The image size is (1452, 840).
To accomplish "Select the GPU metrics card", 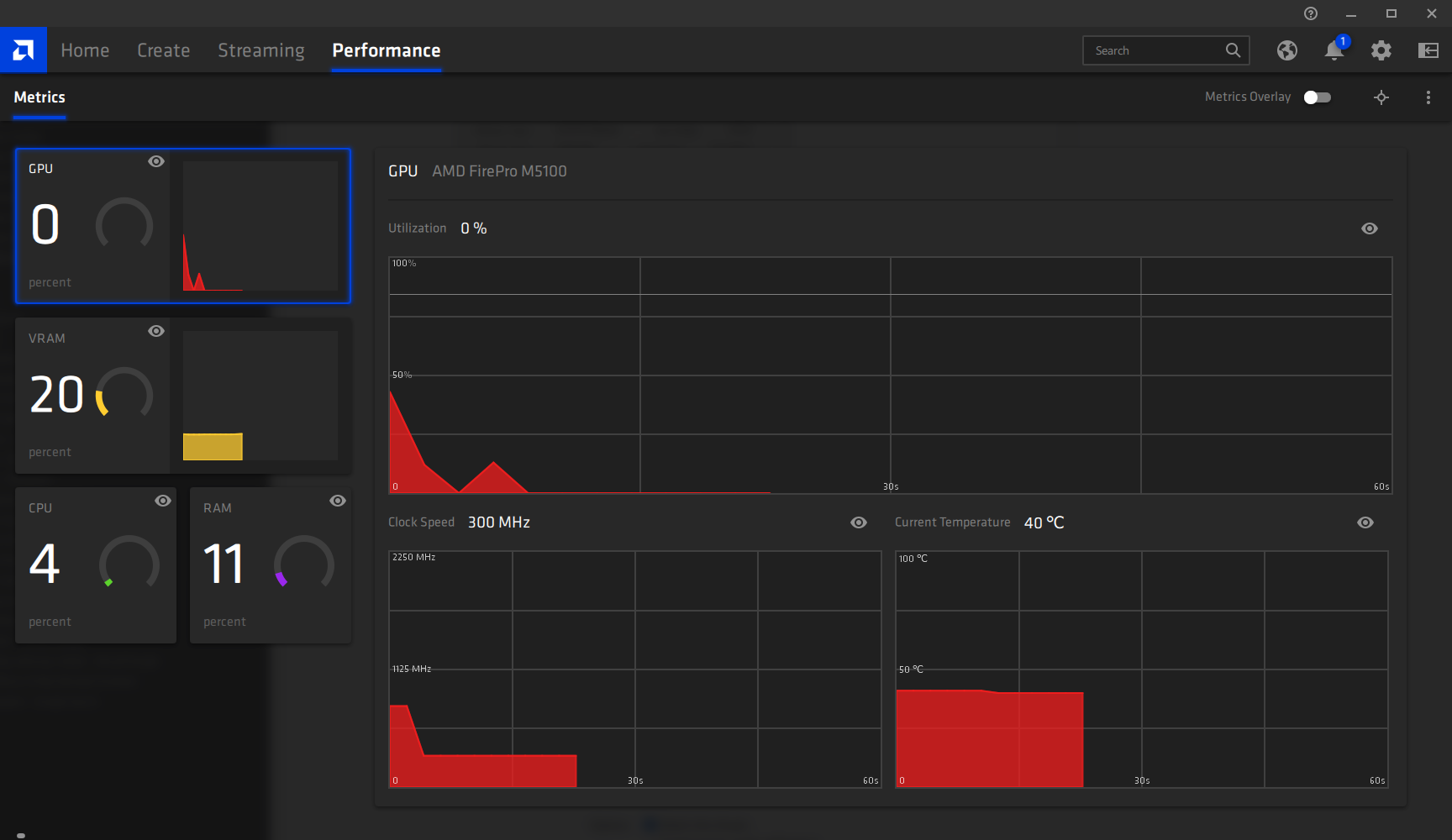I will coord(183,226).
